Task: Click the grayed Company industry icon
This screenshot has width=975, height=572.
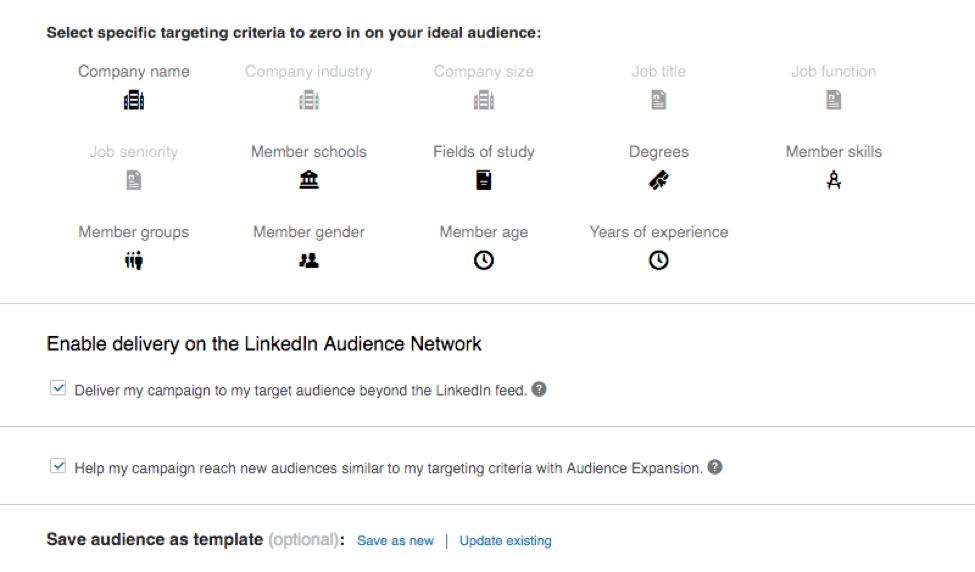Action: pos(309,100)
